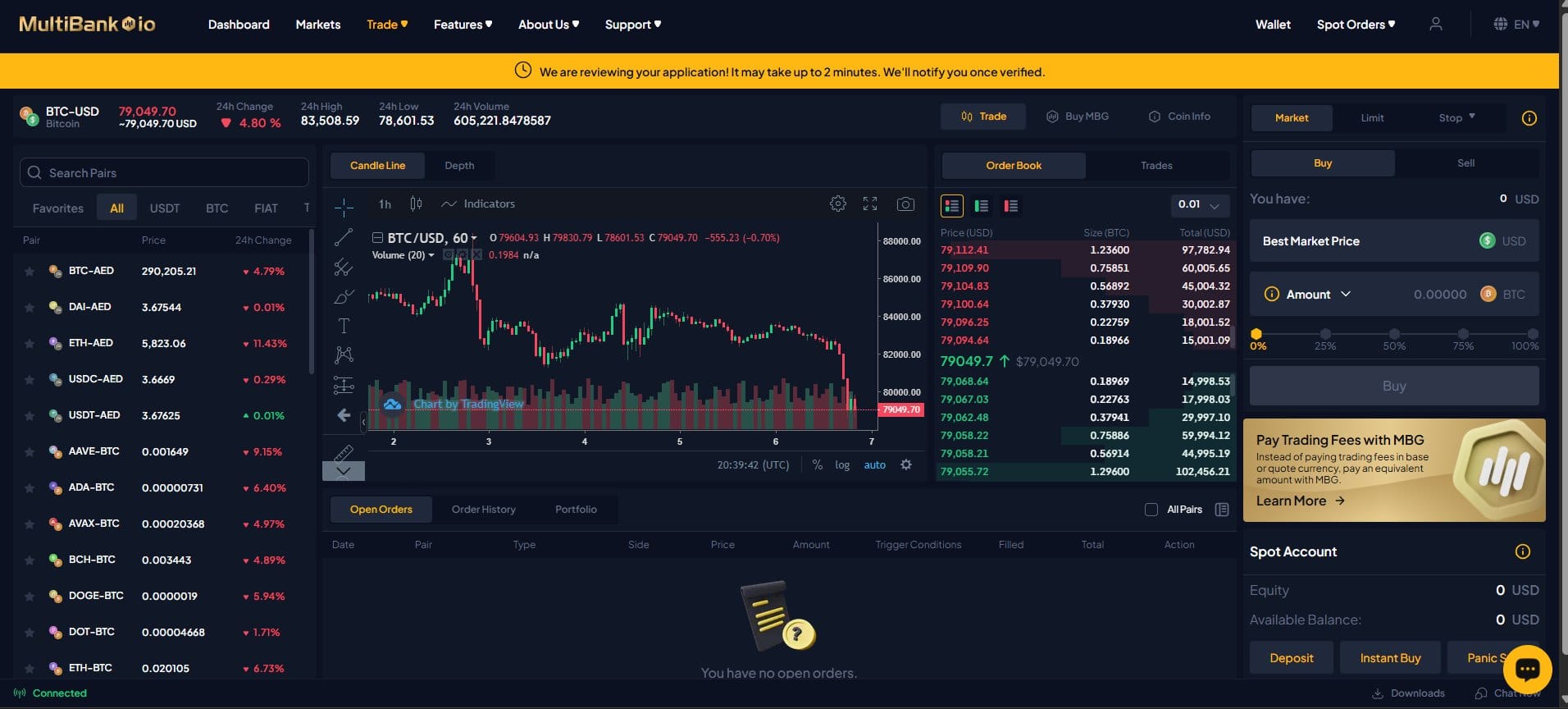Favorite the ETH-AED pair star

(30, 343)
